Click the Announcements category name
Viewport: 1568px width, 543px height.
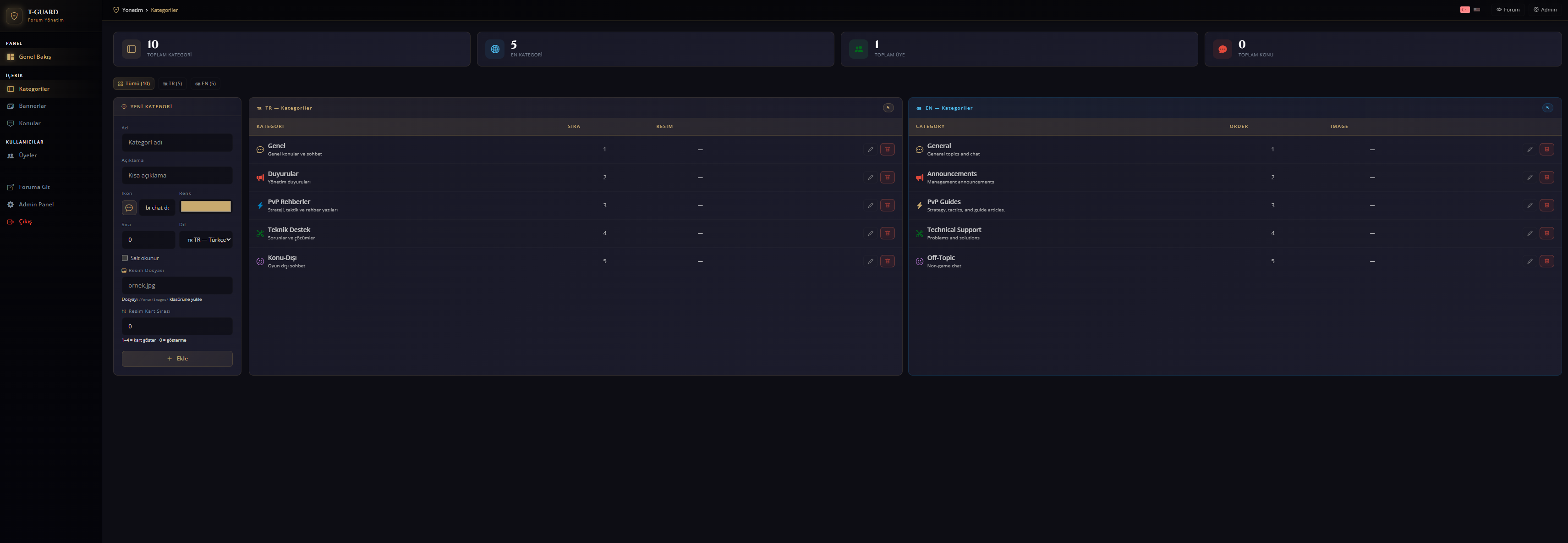952,174
